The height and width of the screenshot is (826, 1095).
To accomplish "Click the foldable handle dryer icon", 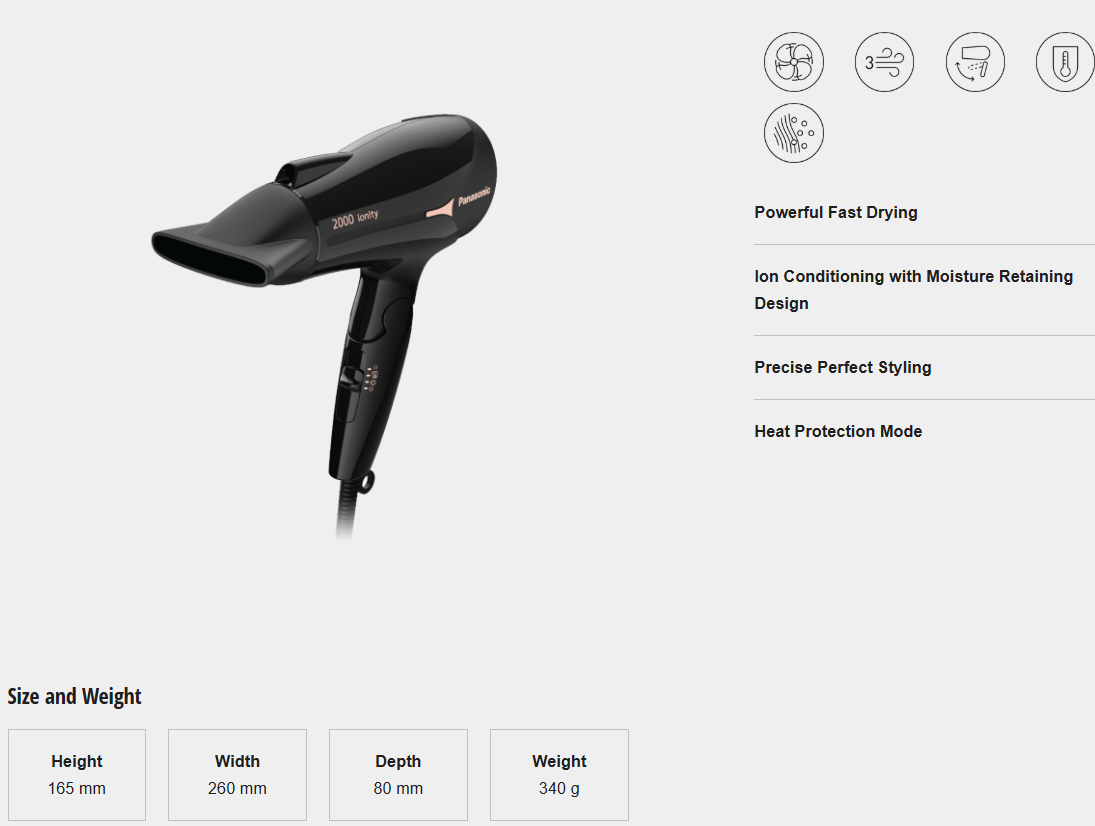I will (975, 61).
